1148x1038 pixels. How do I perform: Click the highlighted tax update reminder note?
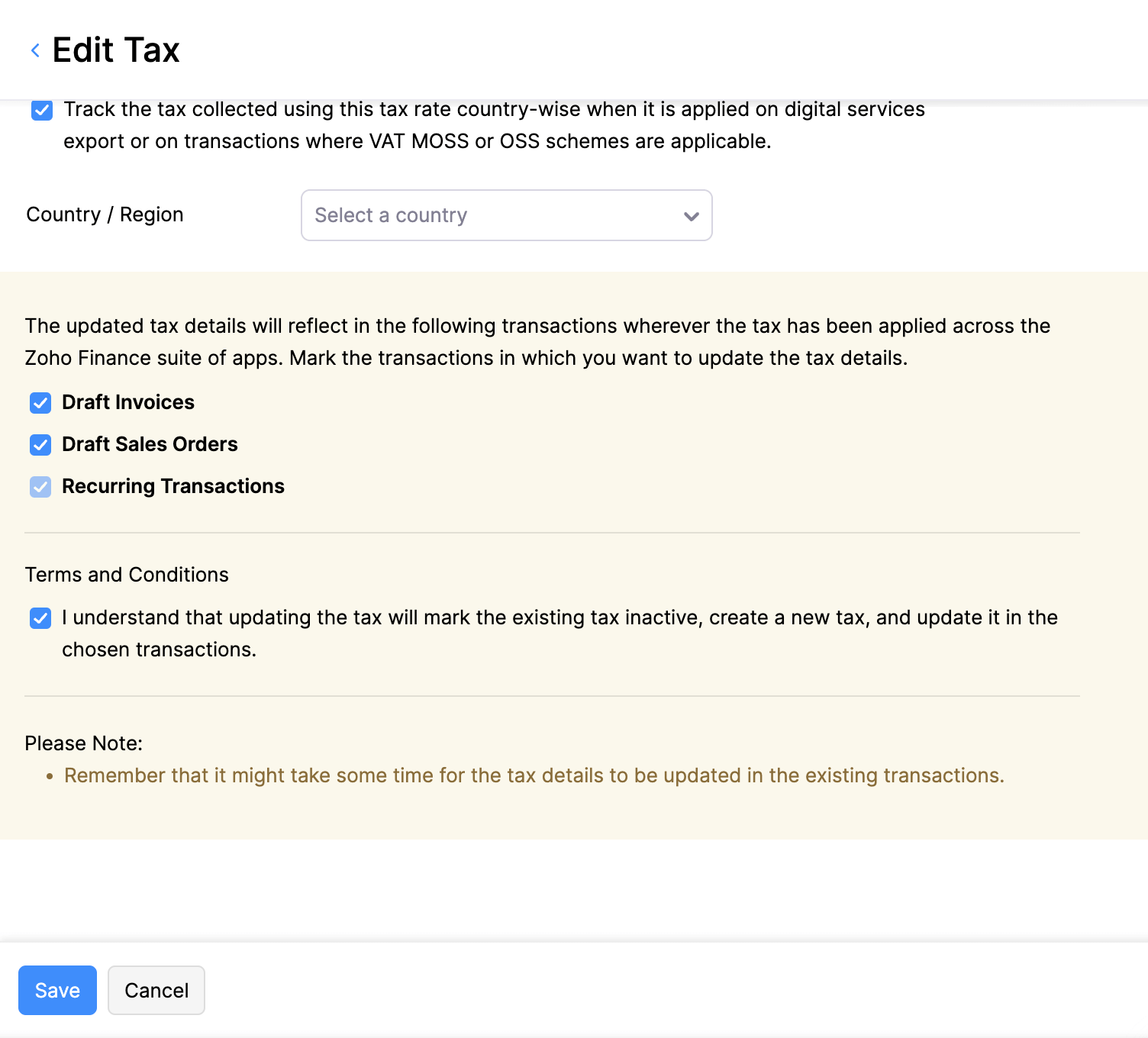tap(534, 775)
